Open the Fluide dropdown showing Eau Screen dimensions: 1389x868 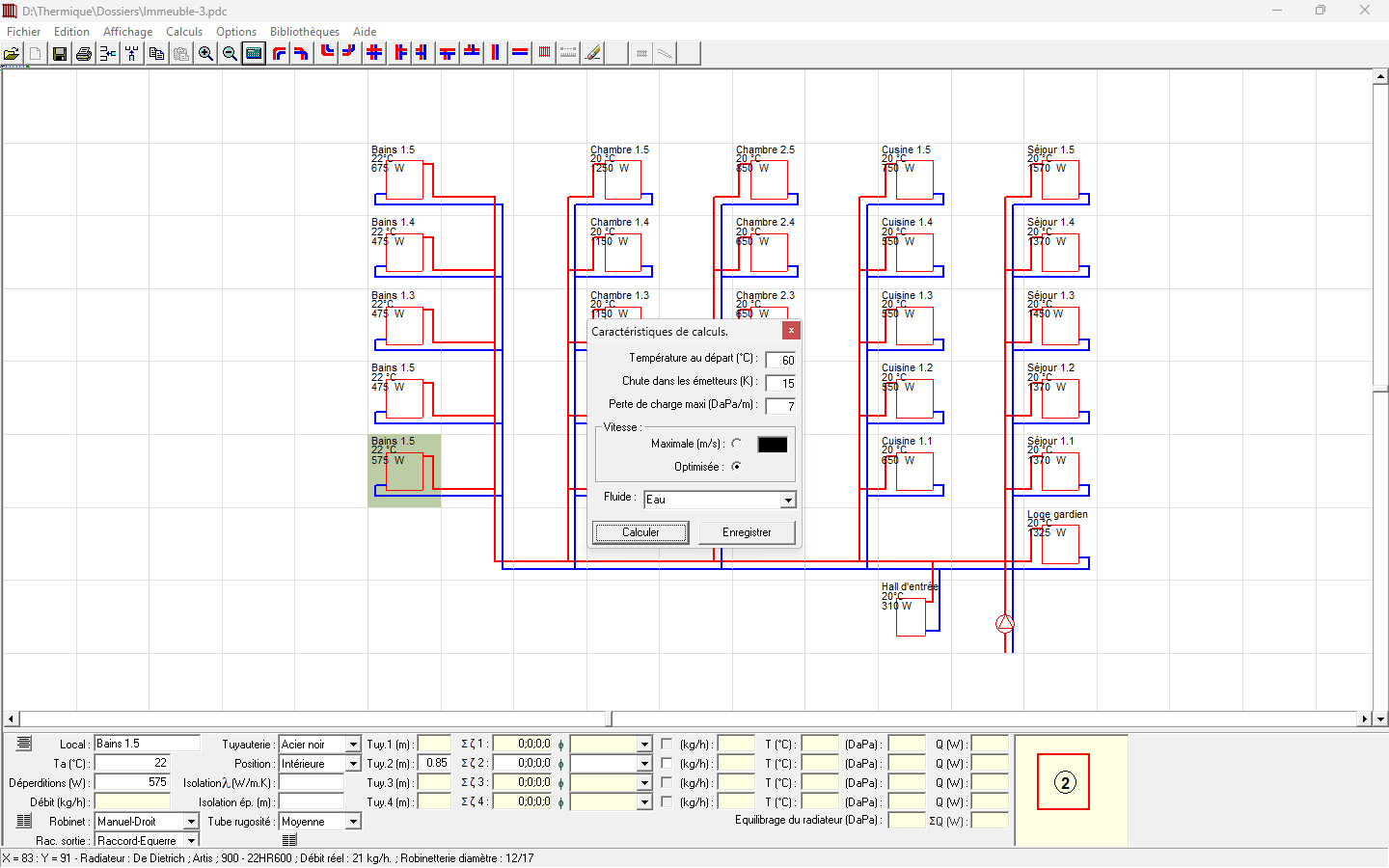pyautogui.click(x=789, y=500)
